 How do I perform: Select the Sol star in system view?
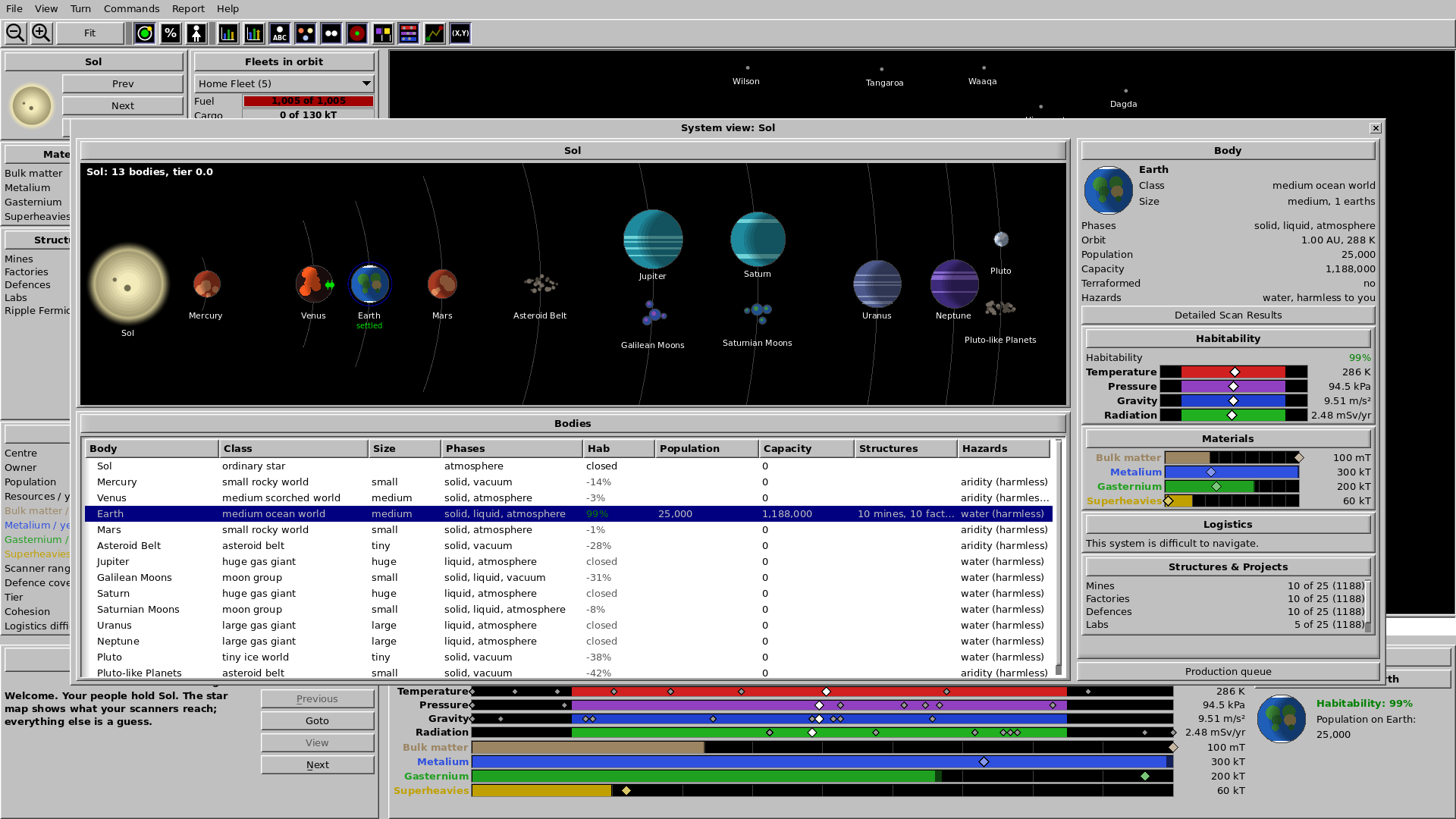tap(128, 284)
